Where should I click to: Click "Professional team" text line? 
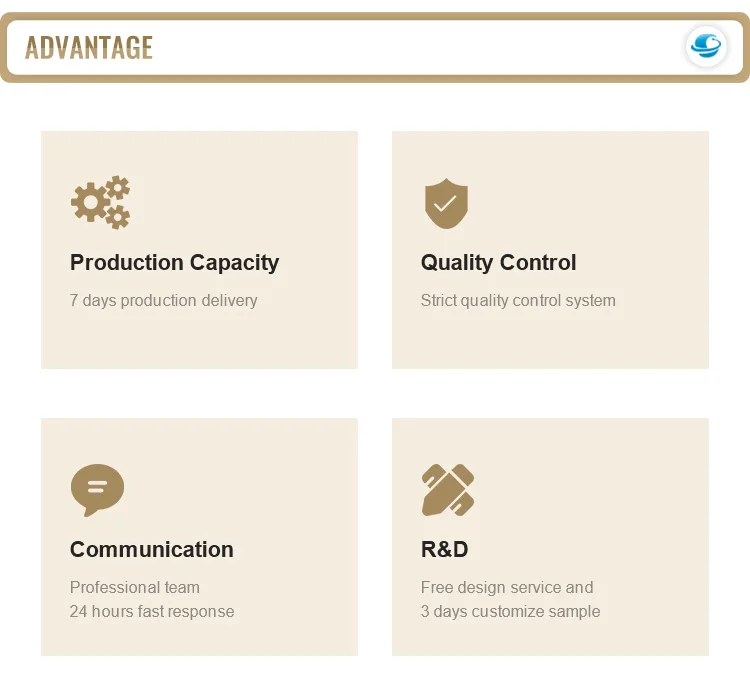pos(135,588)
